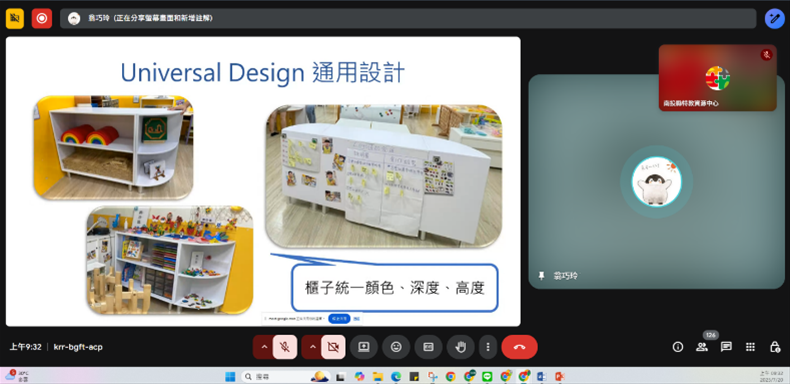Click the red recording indicator icon
790x384 pixels.
(42, 19)
